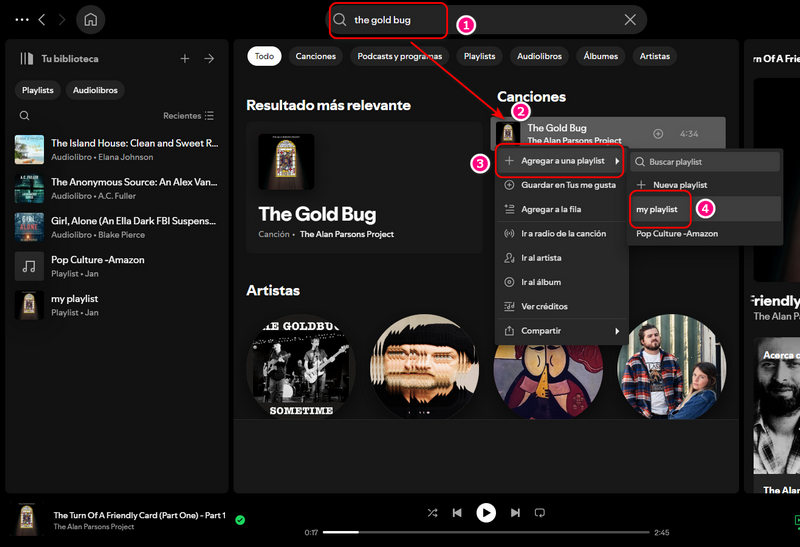Select the Canciones filter tab

[x=315, y=56]
